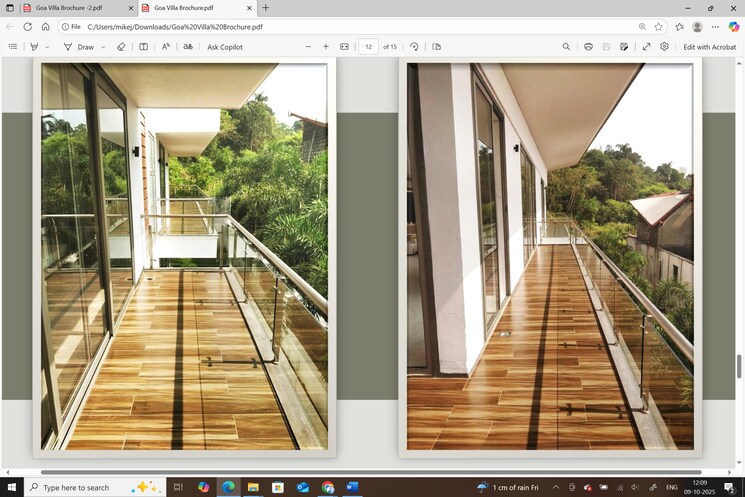Click the page number input field
745x497 pixels.
[x=368, y=47]
